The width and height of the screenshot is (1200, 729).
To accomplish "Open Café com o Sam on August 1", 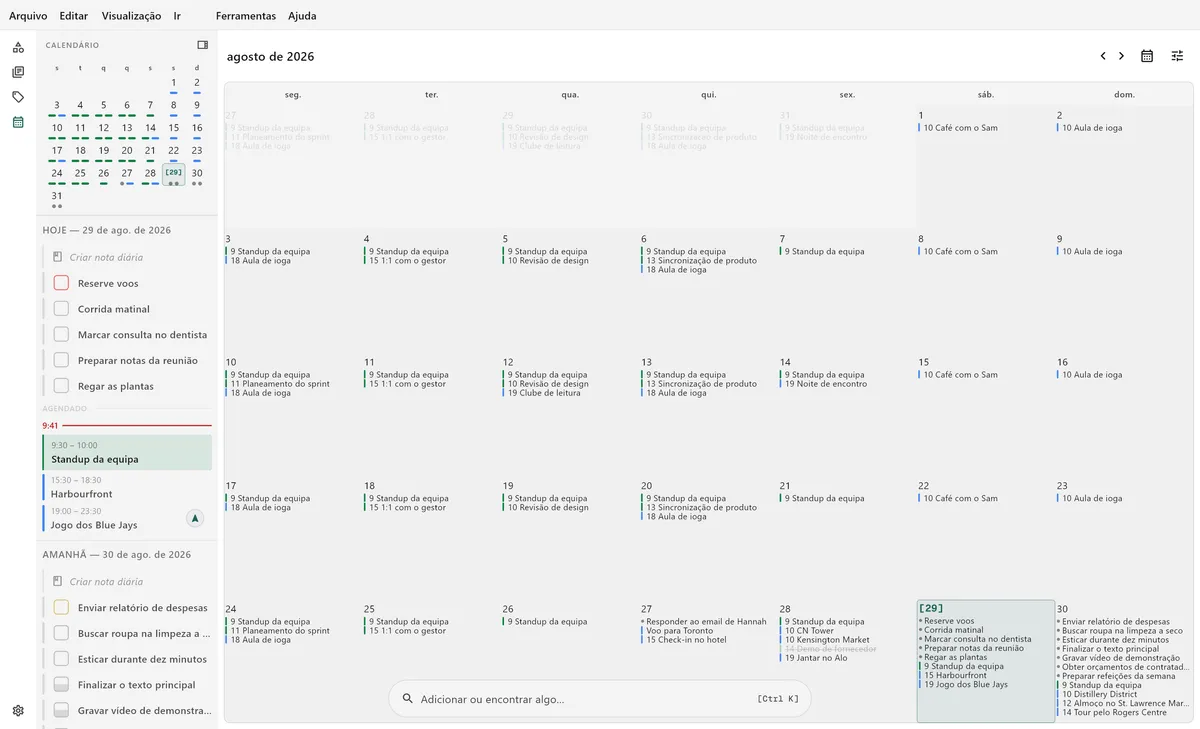I will [960, 128].
